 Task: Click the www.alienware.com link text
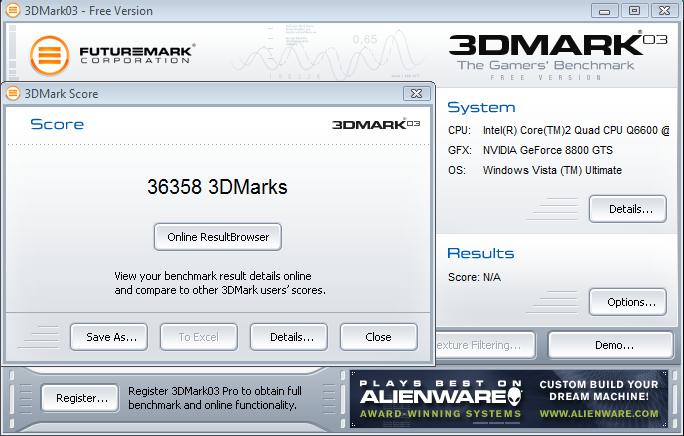[599, 413]
